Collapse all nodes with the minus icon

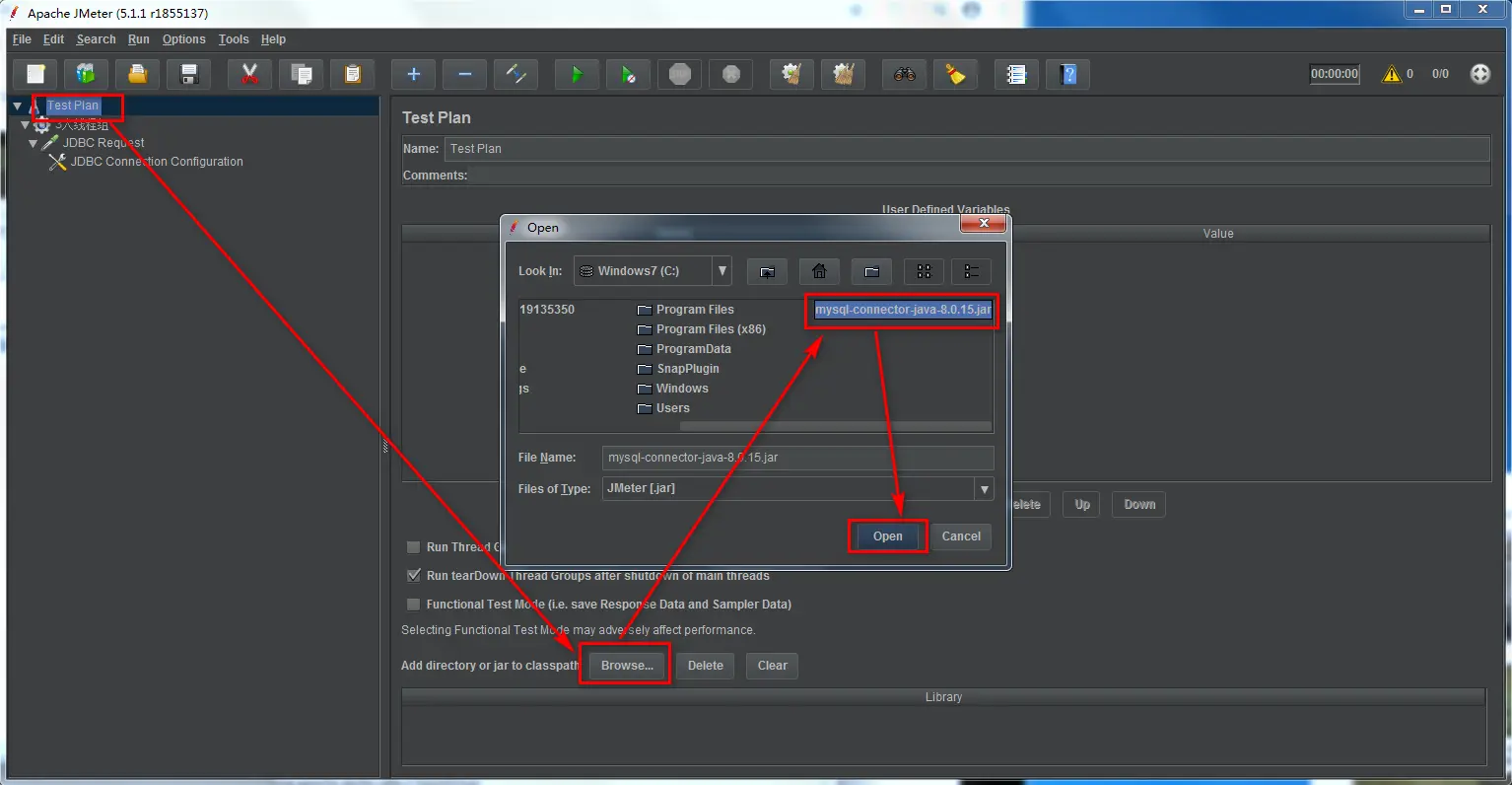click(465, 74)
